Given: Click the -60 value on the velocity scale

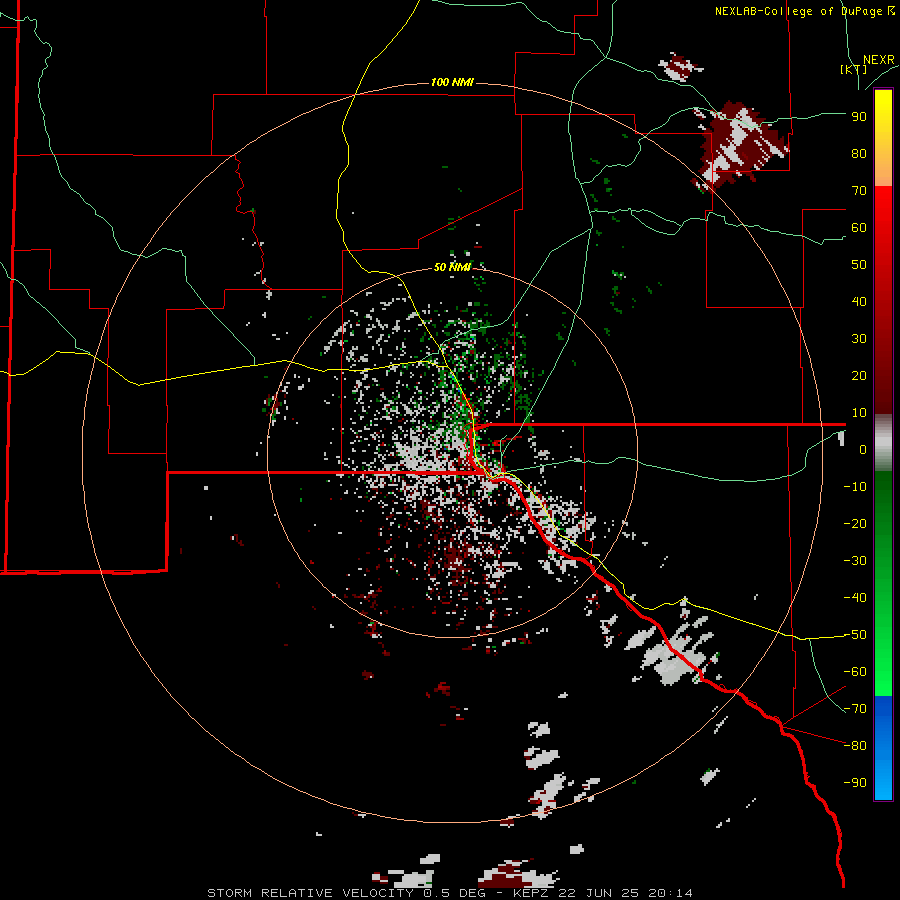Looking at the screenshot, I should [x=855, y=672].
